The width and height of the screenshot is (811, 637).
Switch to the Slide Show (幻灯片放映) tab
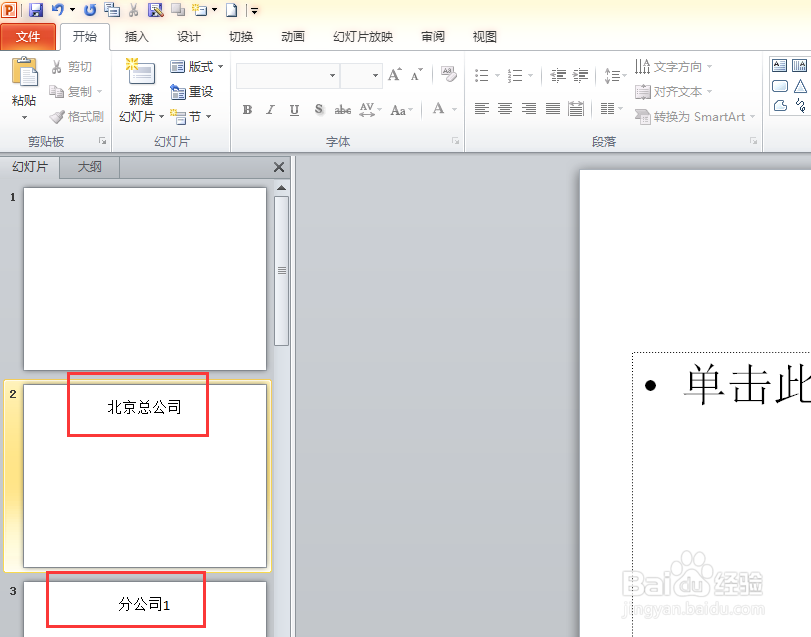click(x=363, y=37)
